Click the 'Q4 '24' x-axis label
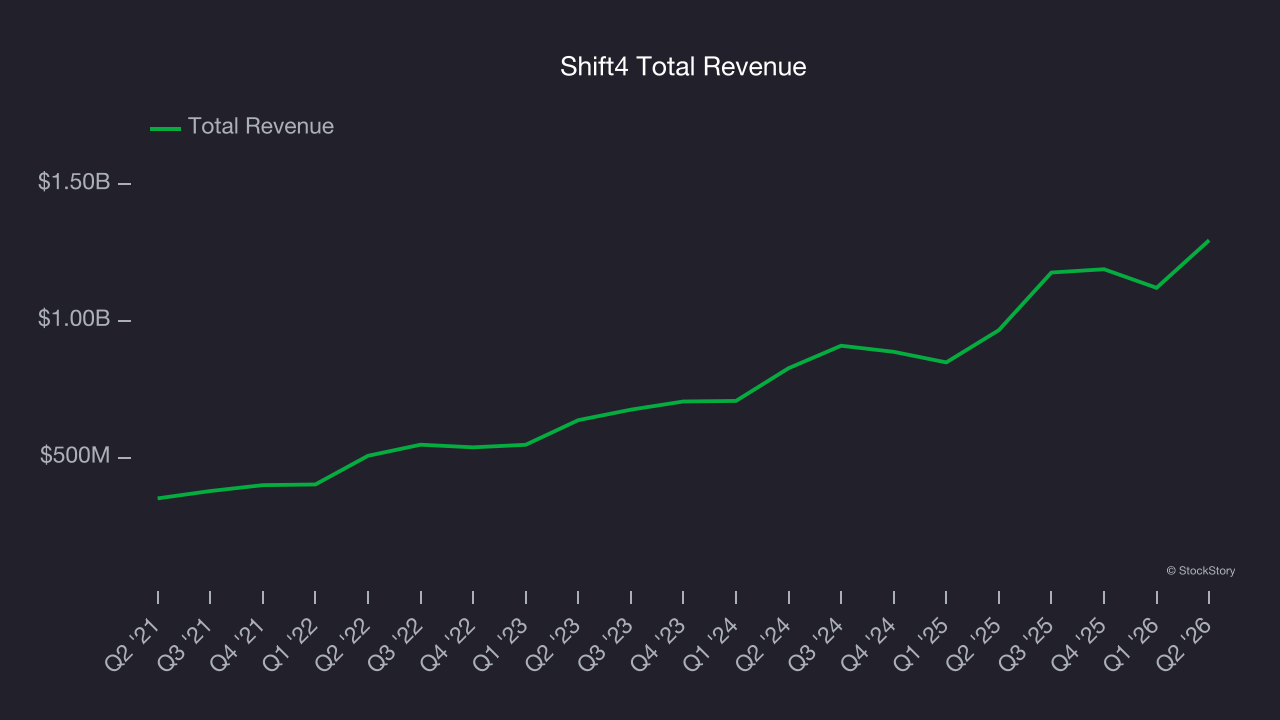 (870, 643)
